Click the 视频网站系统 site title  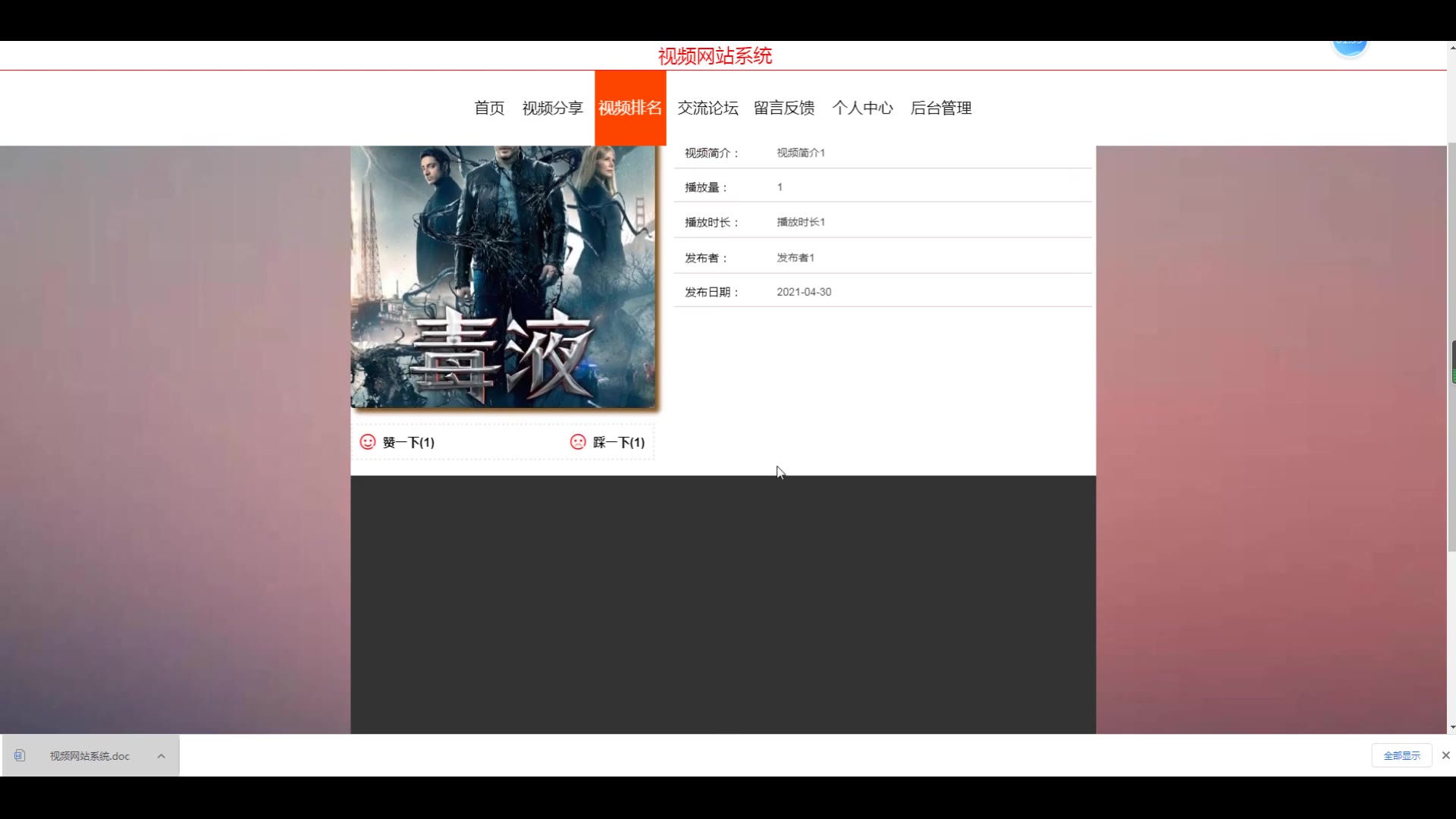point(715,56)
